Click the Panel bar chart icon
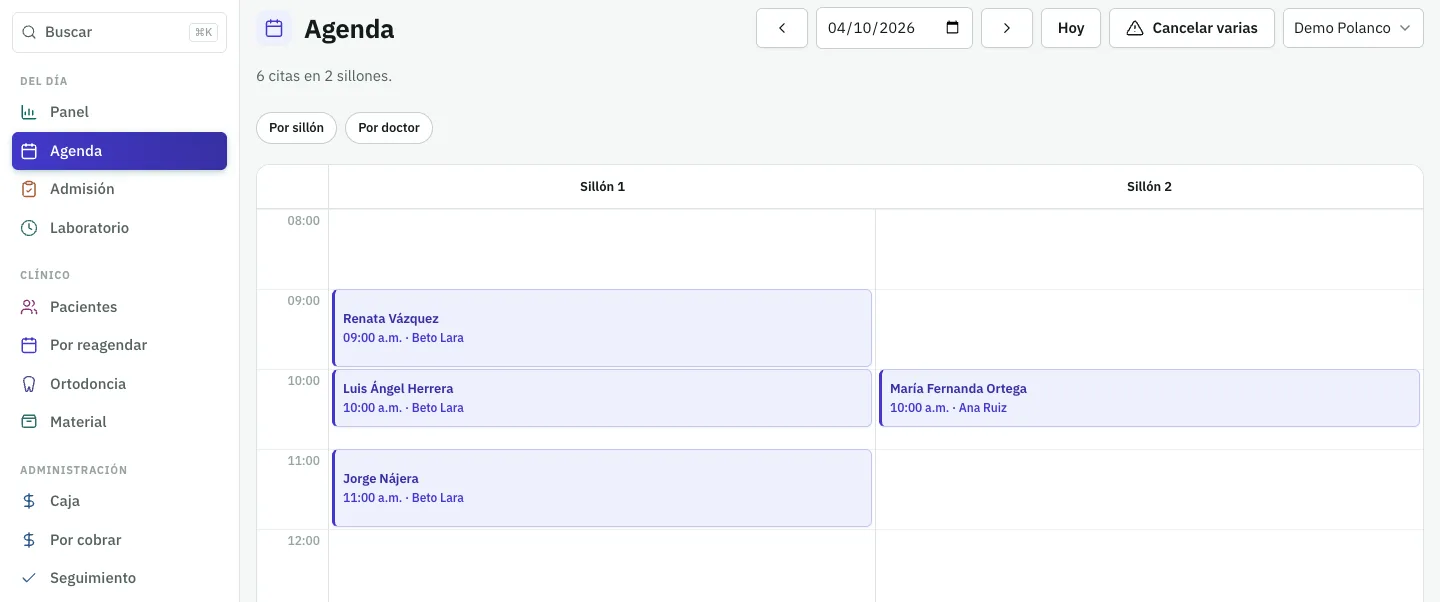The height and width of the screenshot is (602, 1440). pos(29,112)
